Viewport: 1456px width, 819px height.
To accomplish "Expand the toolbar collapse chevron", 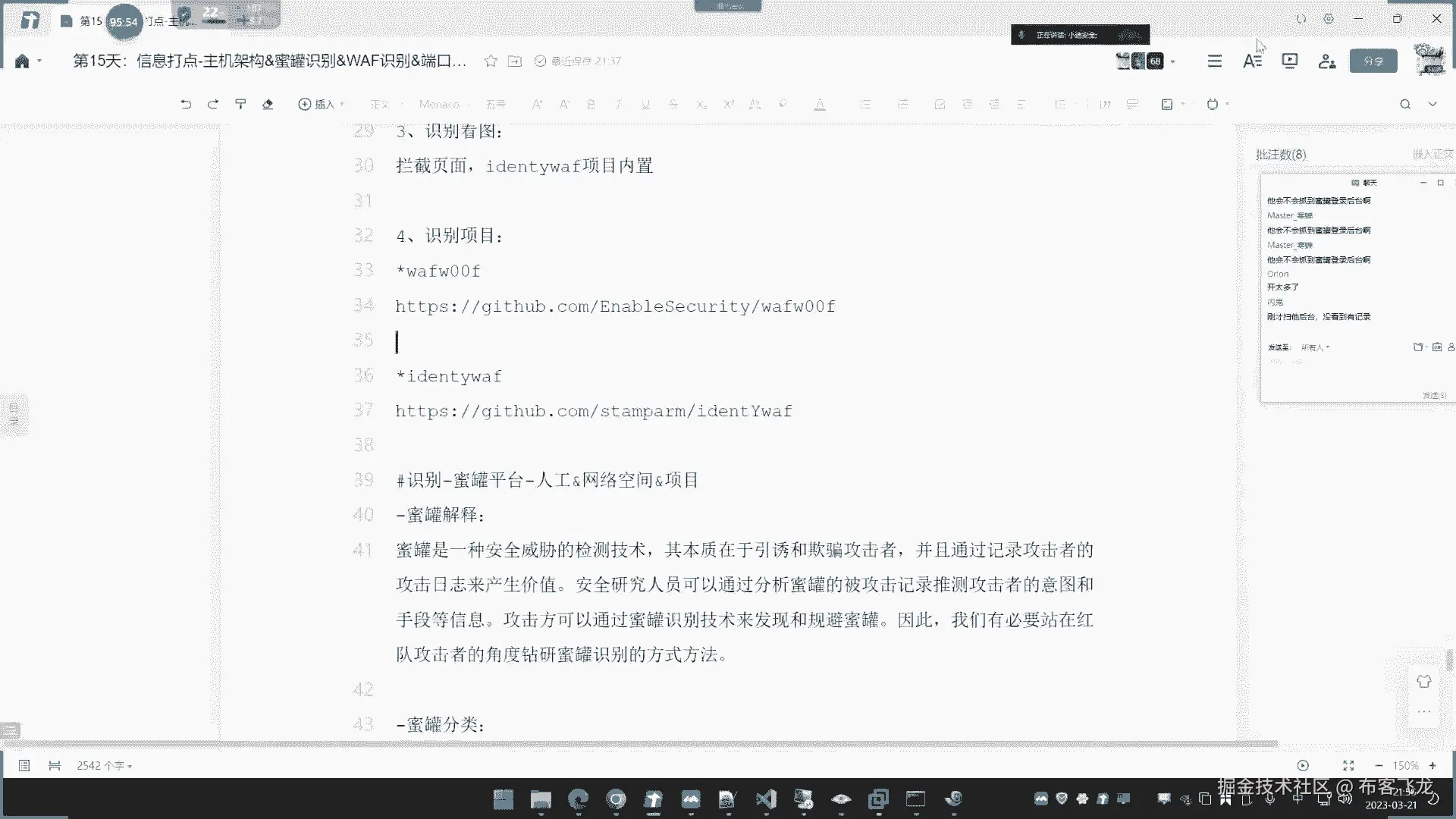I will point(1432,105).
